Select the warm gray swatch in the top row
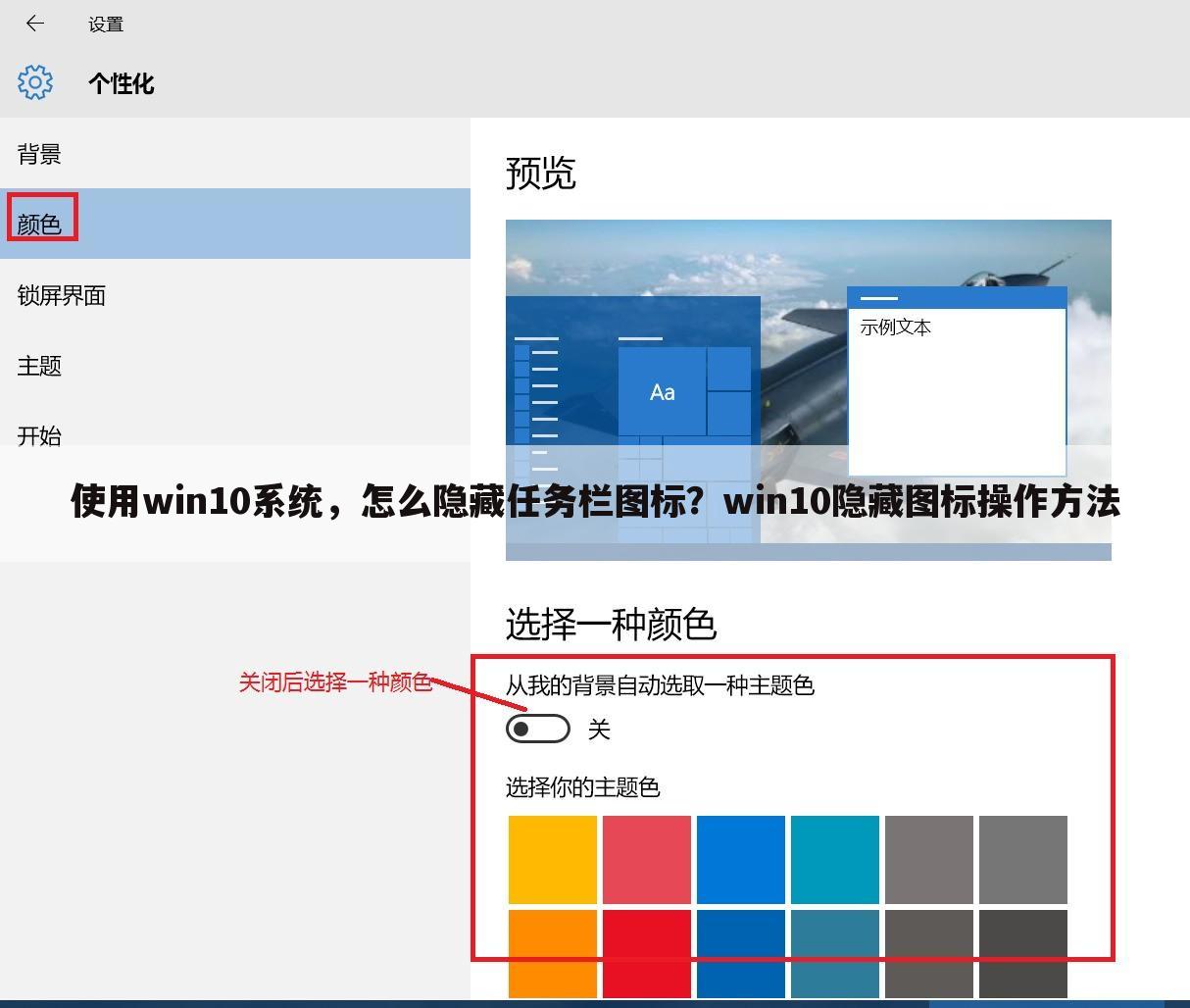 (929, 860)
